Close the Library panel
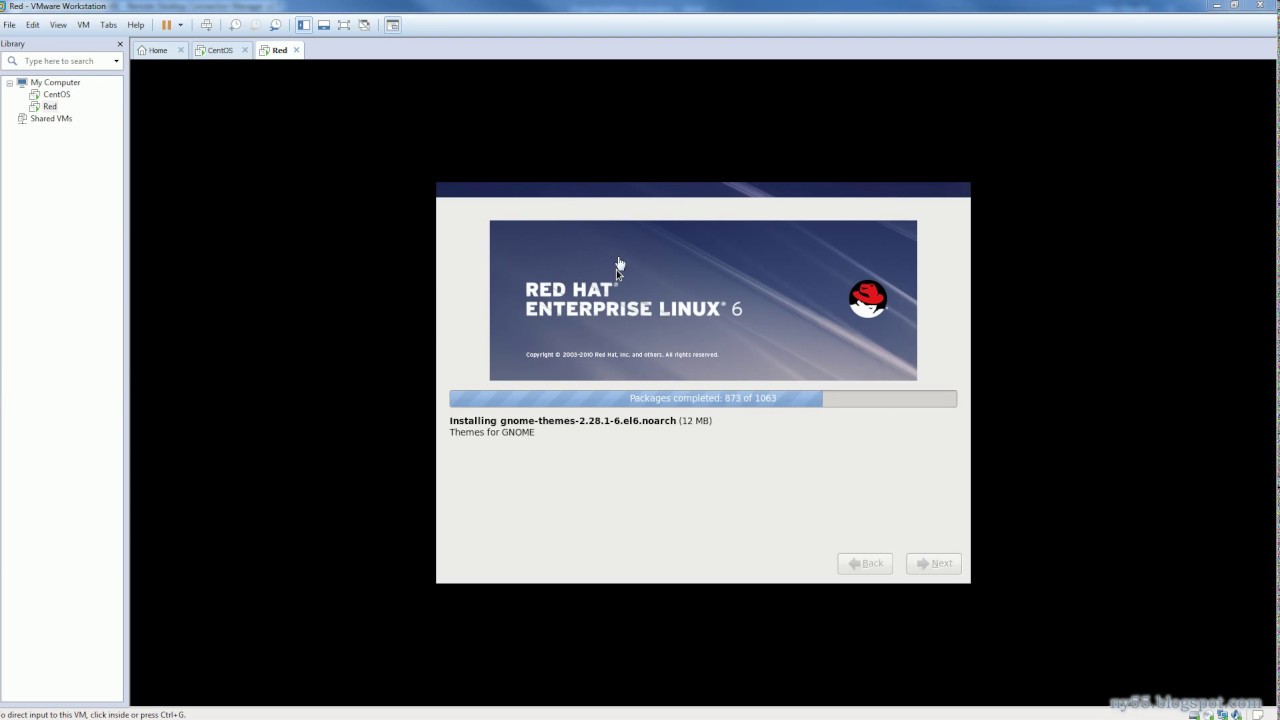 (x=120, y=44)
